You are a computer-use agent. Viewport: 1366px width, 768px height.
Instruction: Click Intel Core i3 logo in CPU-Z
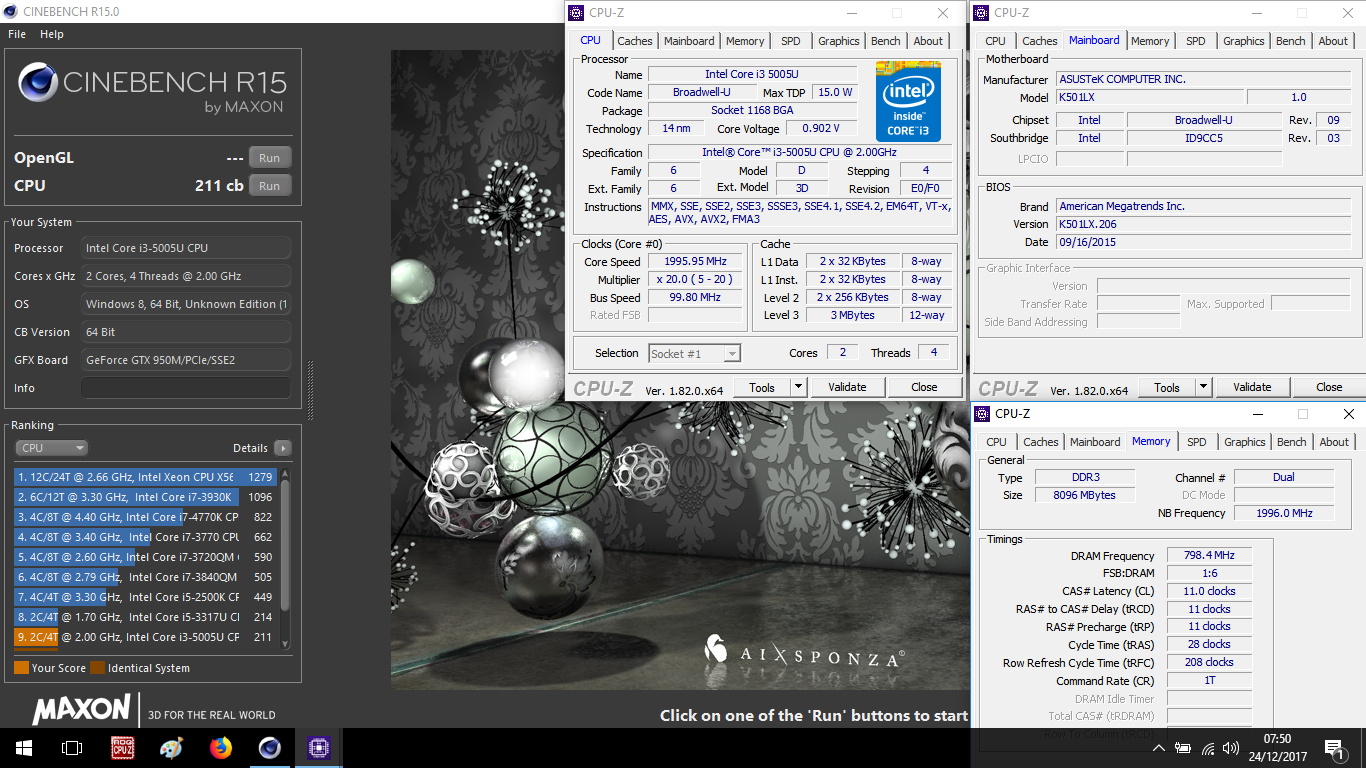click(909, 101)
